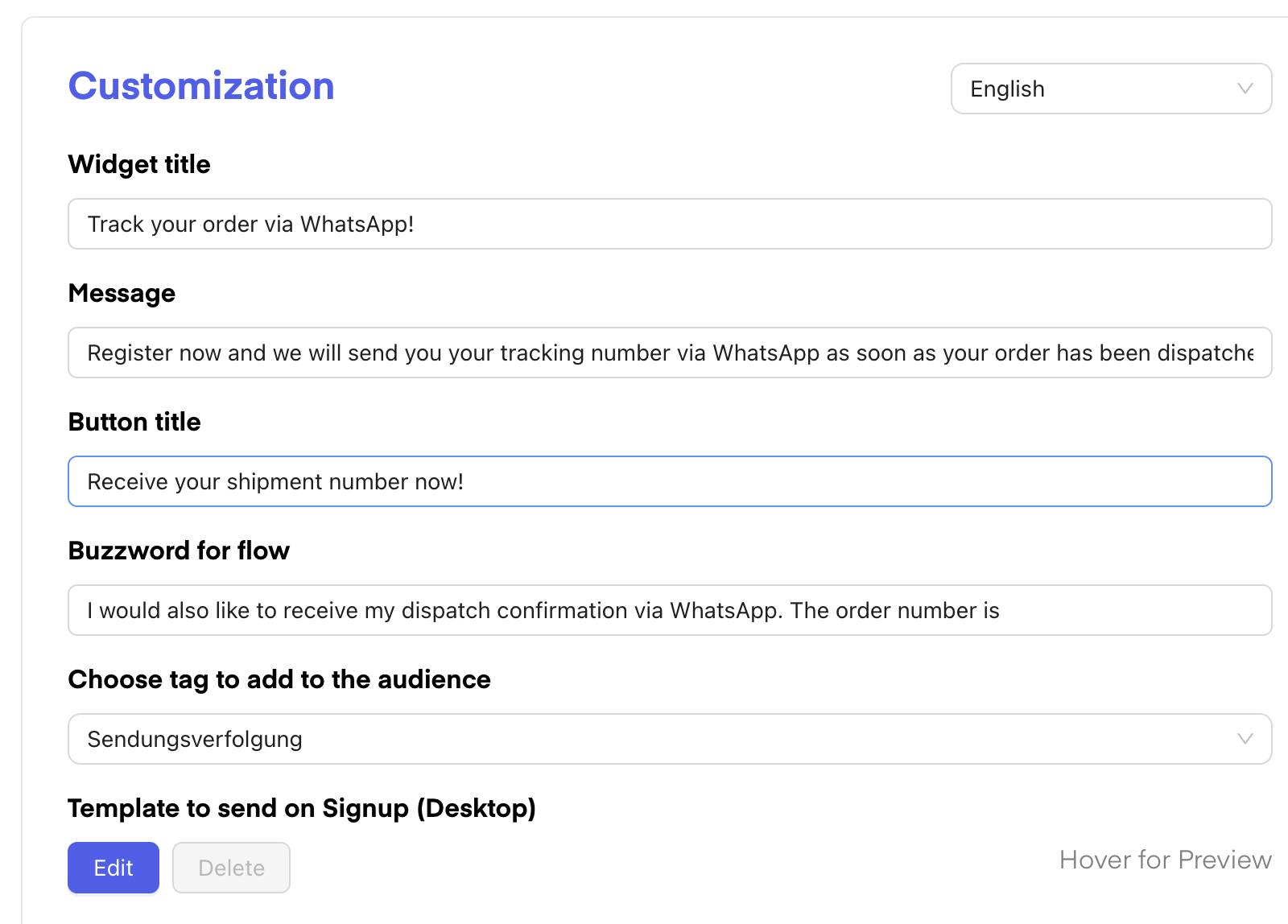
Task: Click the Button title label
Action: 134,422
